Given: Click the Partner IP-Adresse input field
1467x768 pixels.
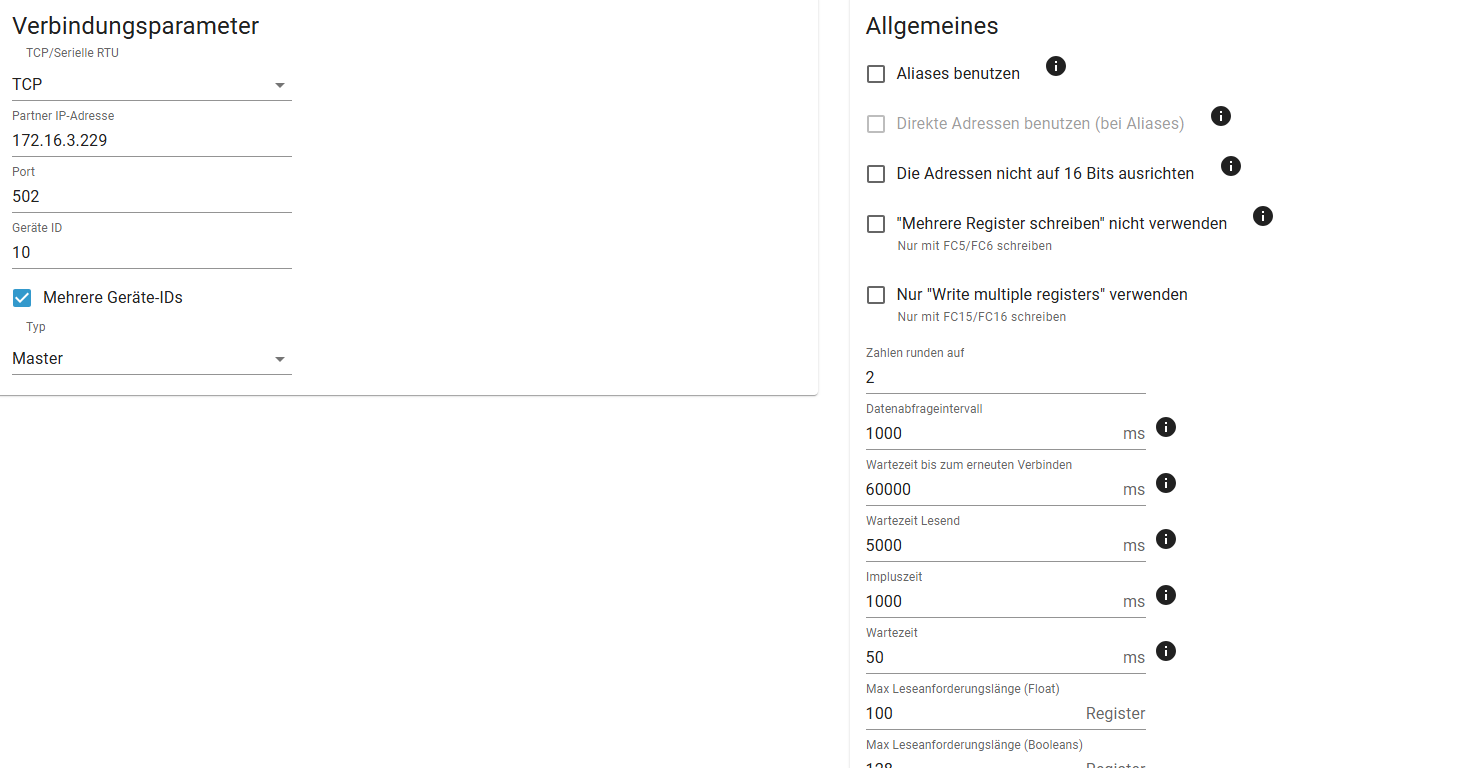Looking at the screenshot, I should click(x=151, y=141).
